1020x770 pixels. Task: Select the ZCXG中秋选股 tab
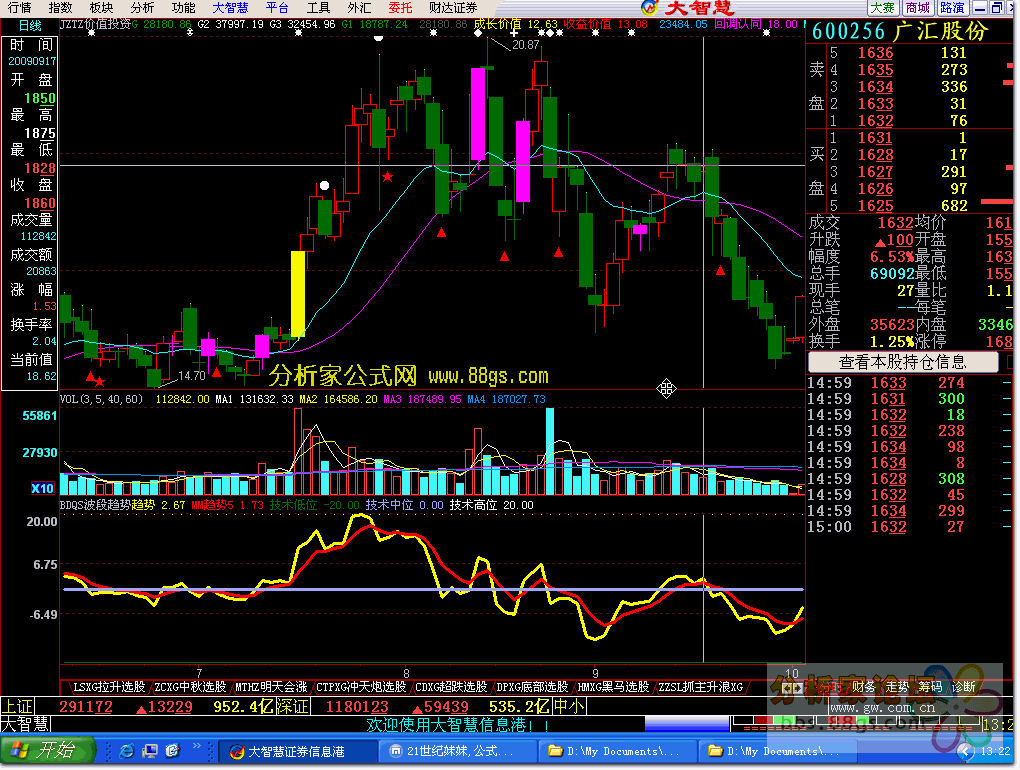(190, 687)
